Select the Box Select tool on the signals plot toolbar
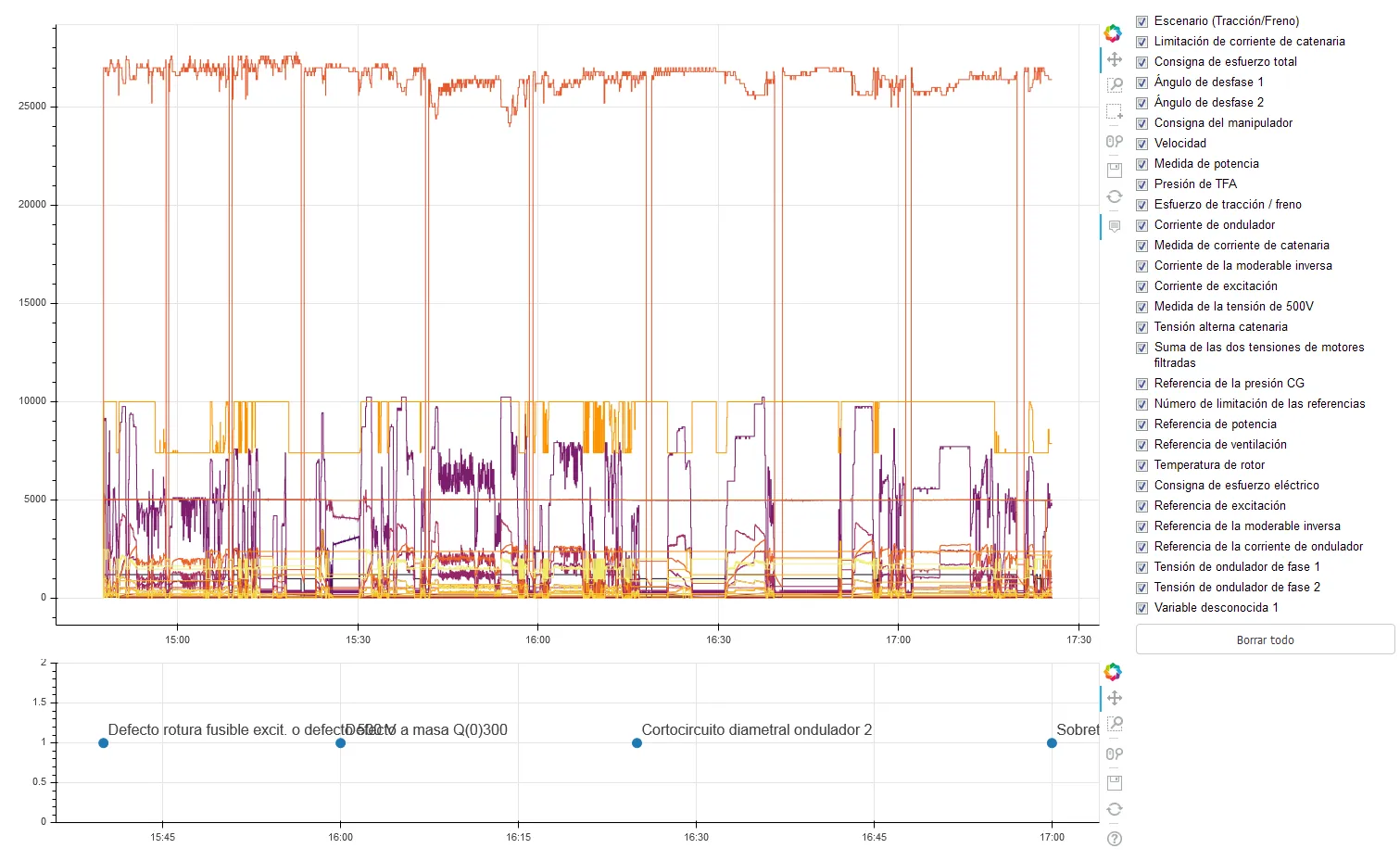The image size is (1400, 861). pos(1115,112)
